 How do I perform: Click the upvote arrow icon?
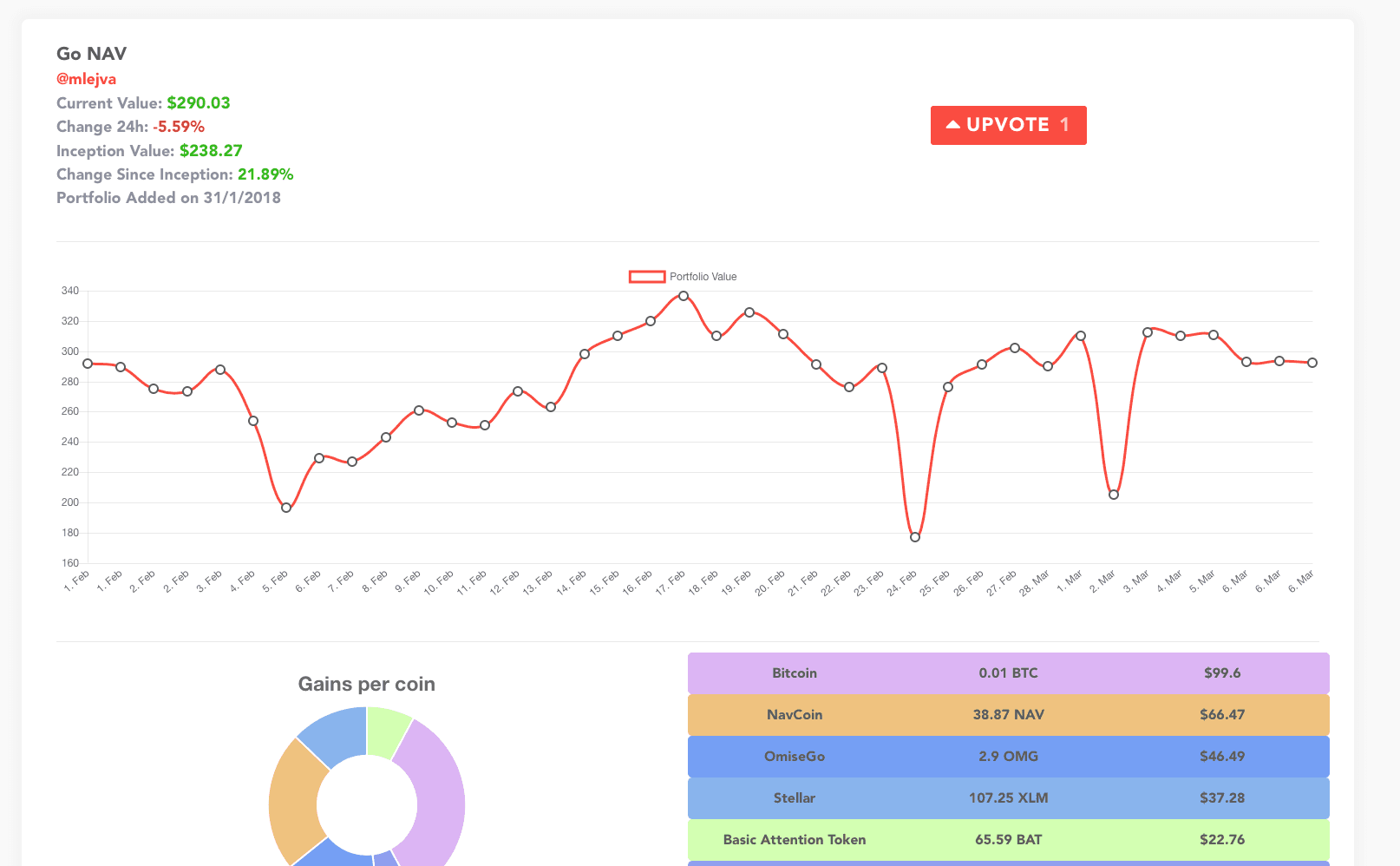point(952,125)
